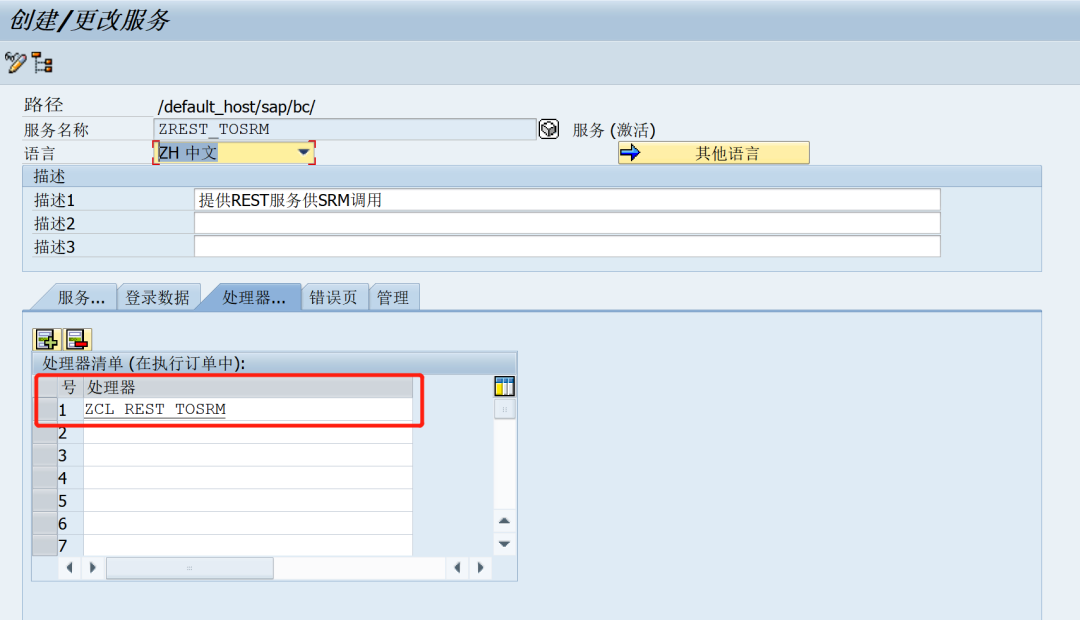Click the 号 column header

click(x=70, y=387)
